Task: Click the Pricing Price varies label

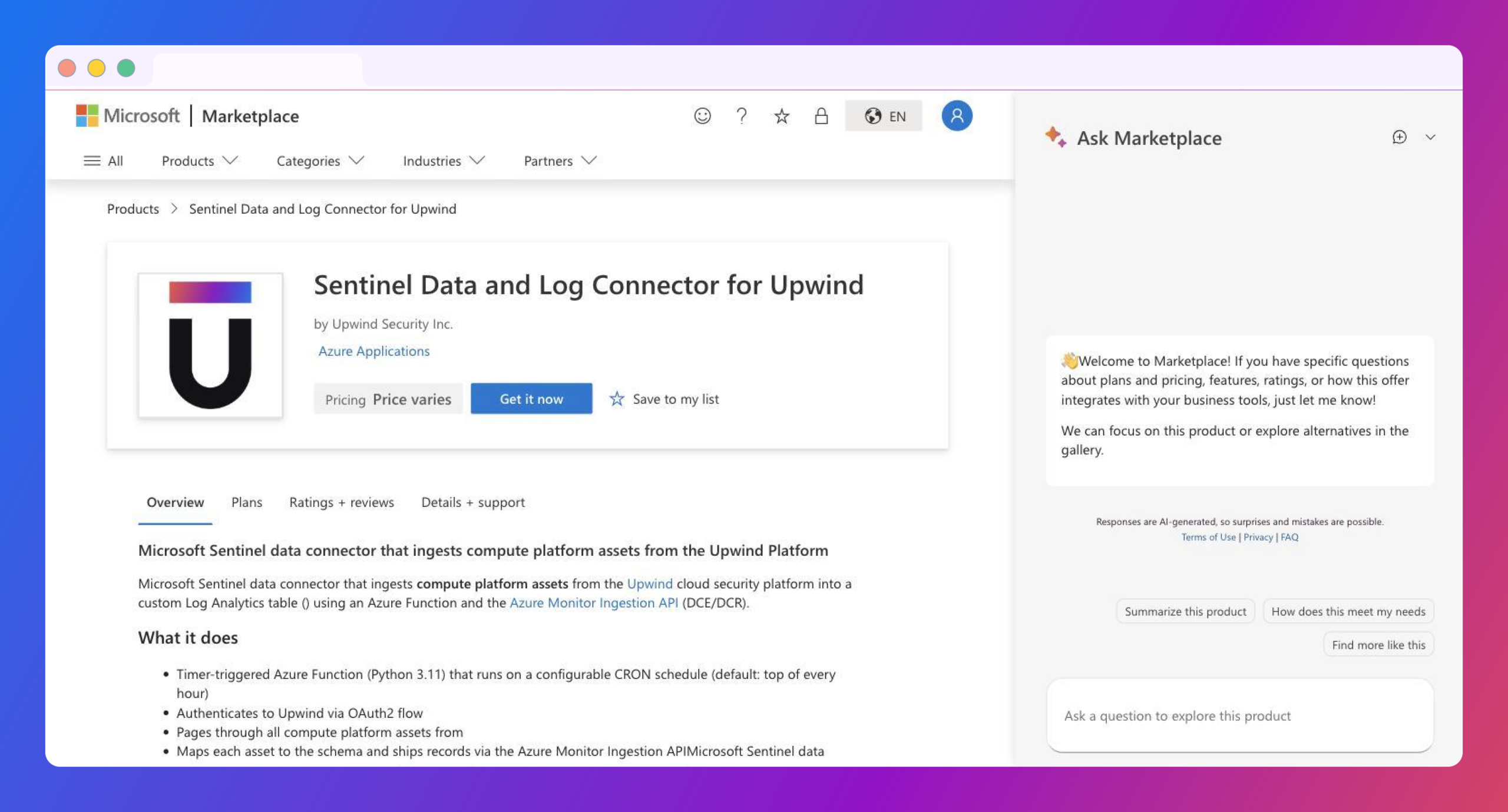Action: tap(388, 399)
